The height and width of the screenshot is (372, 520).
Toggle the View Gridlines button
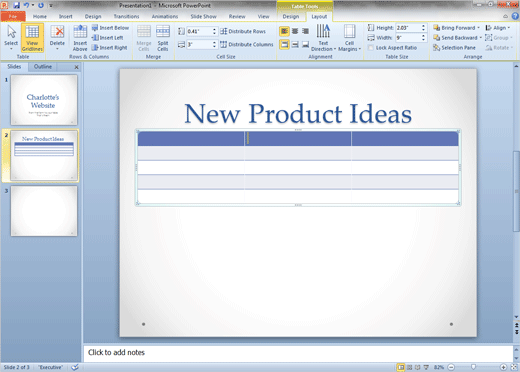(x=32, y=38)
